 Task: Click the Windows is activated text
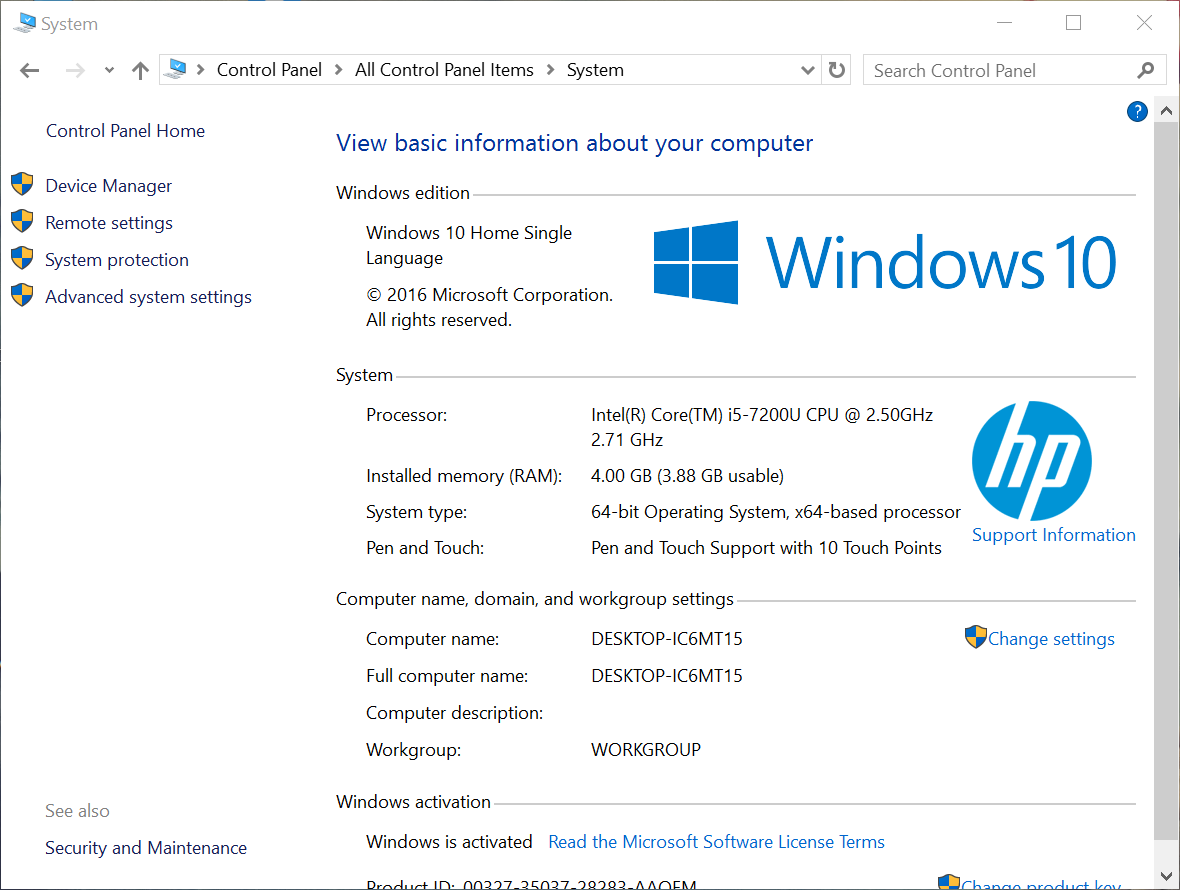click(449, 842)
